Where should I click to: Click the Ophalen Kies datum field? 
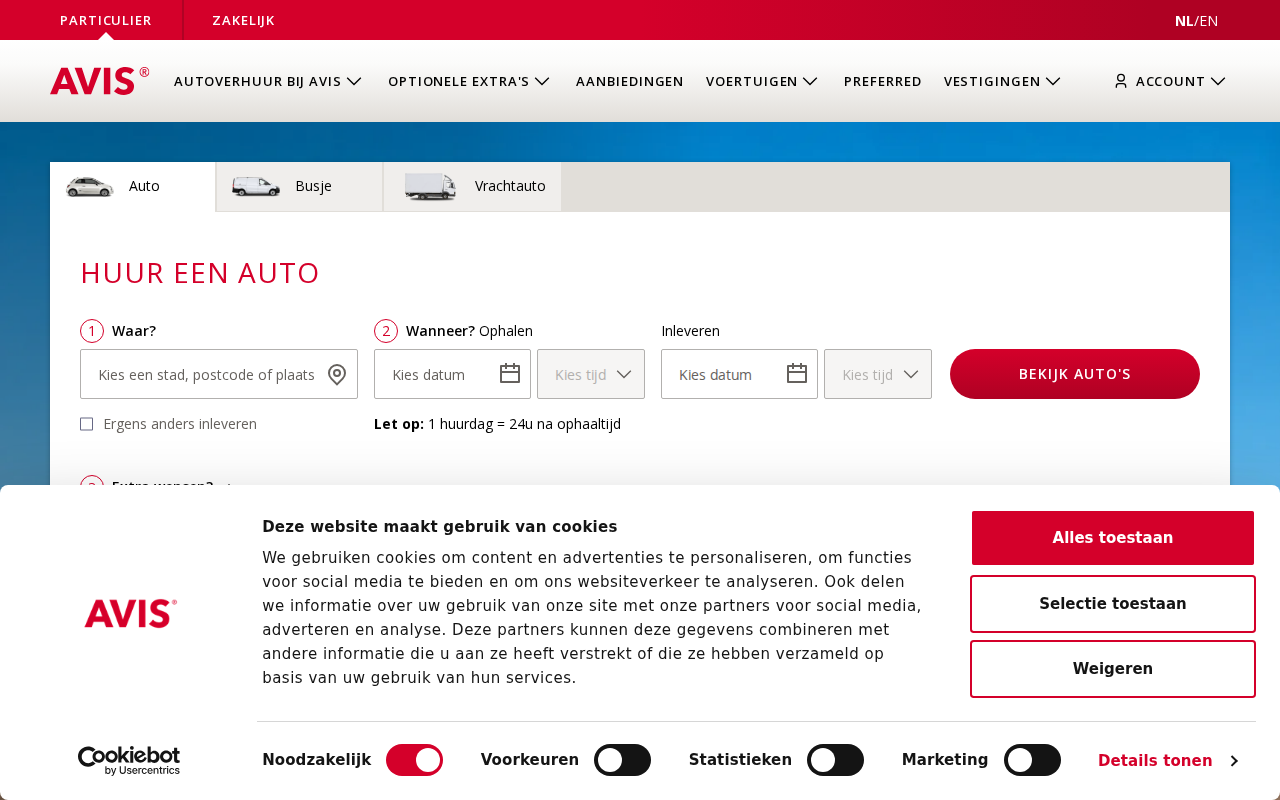point(452,374)
